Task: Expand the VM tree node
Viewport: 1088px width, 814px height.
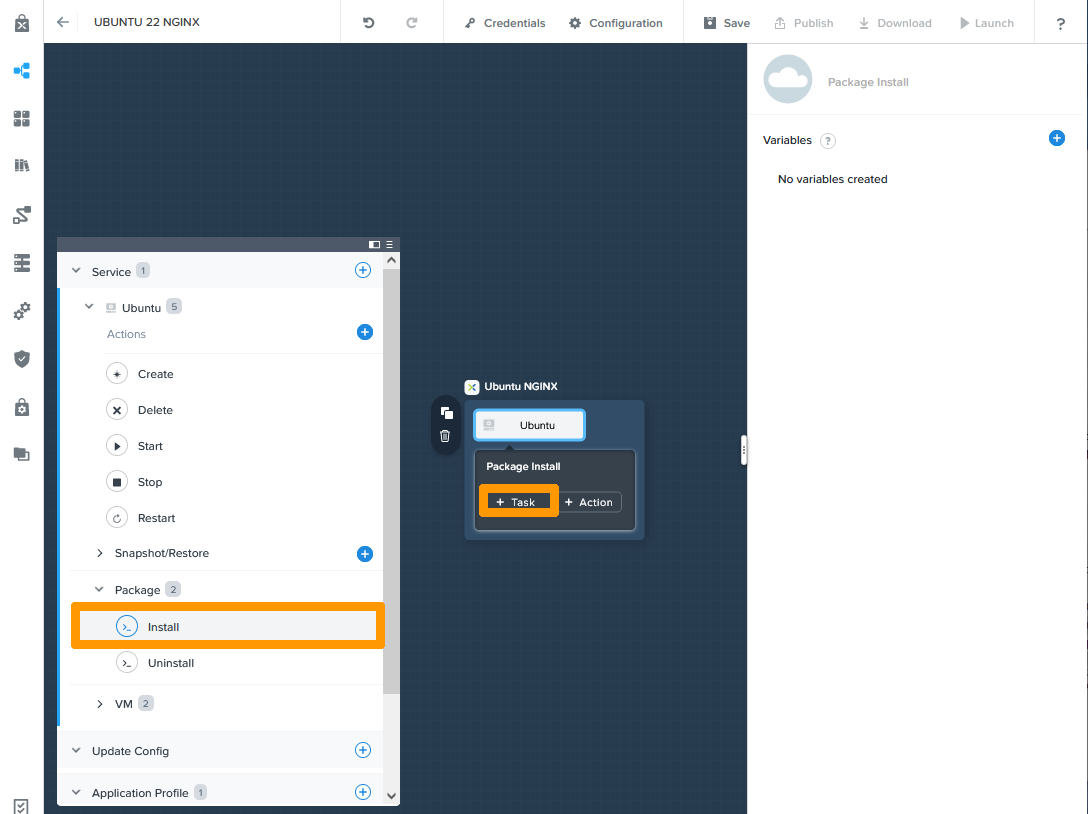Action: tap(100, 704)
